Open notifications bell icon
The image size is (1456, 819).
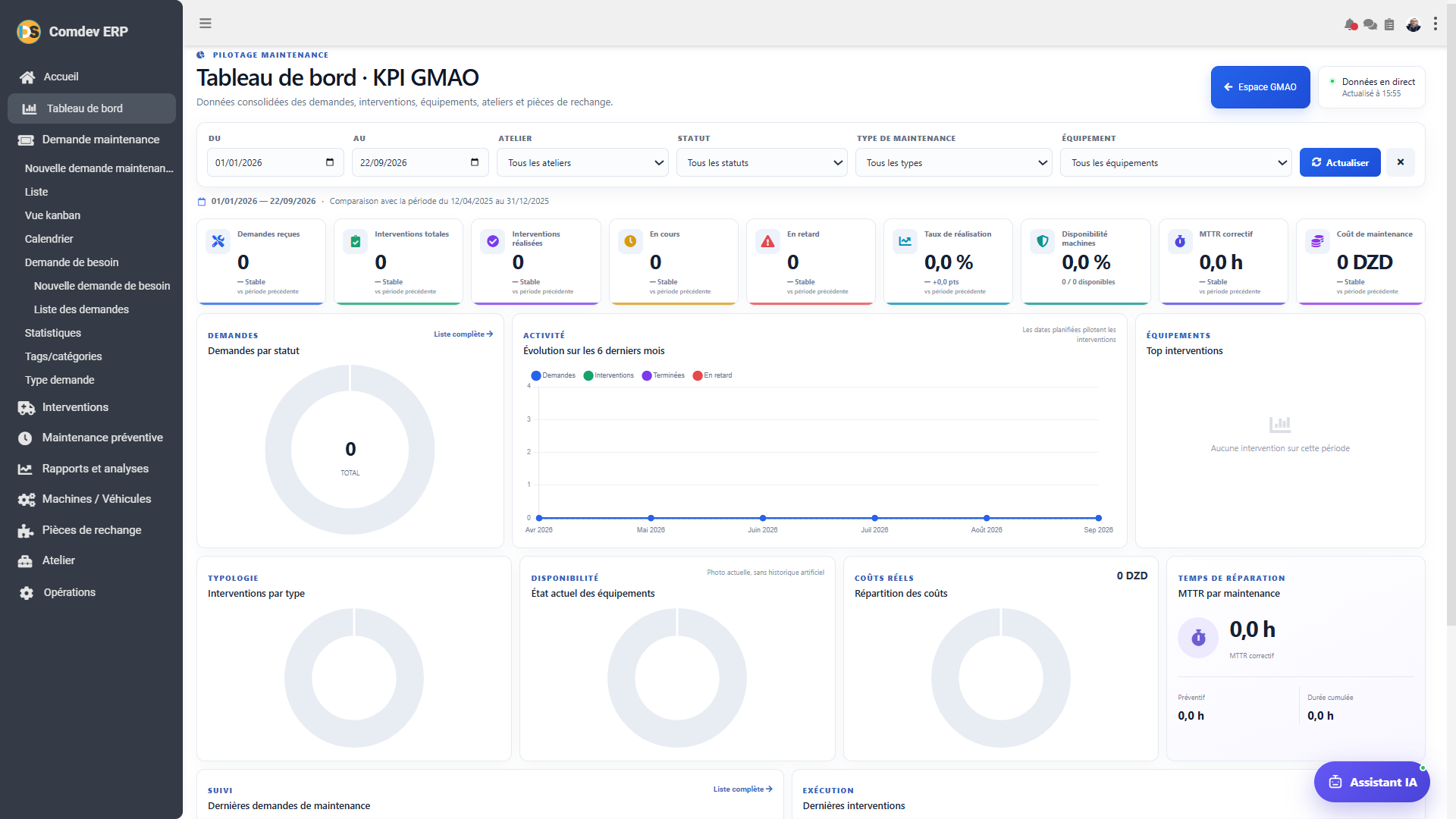click(x=1351, y=24)
